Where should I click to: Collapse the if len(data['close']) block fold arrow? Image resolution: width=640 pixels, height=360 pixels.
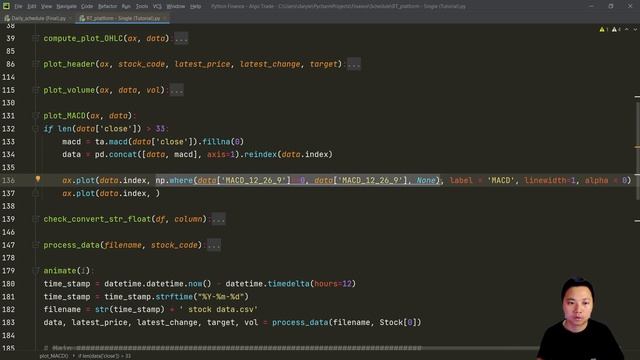tap(36, 129)
